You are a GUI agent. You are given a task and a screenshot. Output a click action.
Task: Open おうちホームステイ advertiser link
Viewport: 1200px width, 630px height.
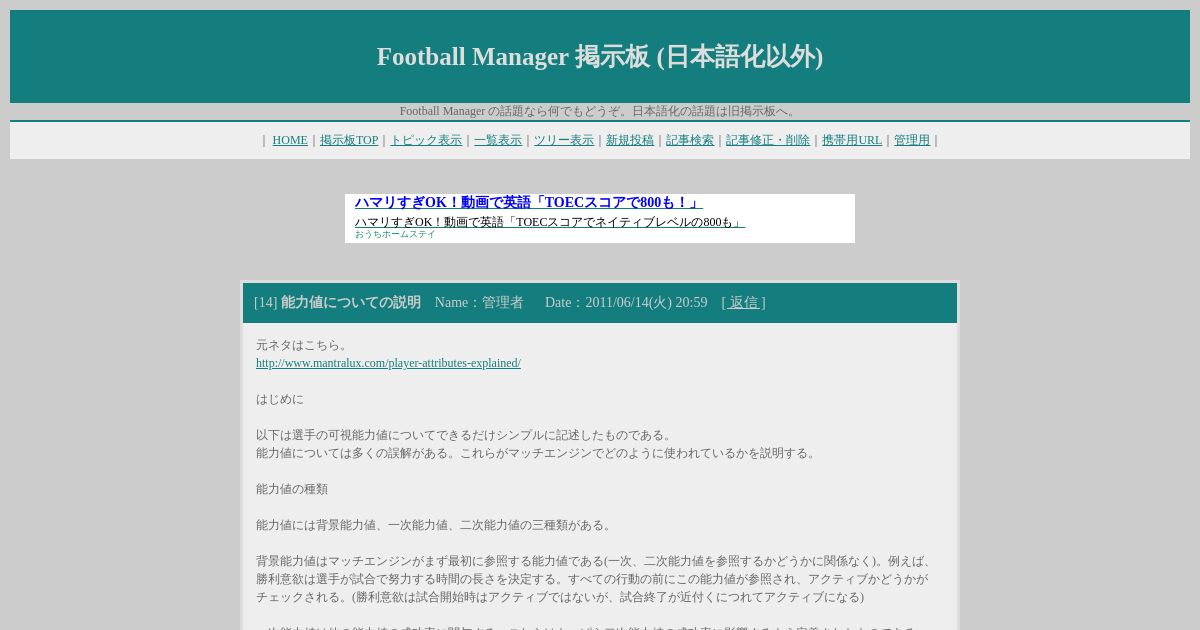[395, 234]
